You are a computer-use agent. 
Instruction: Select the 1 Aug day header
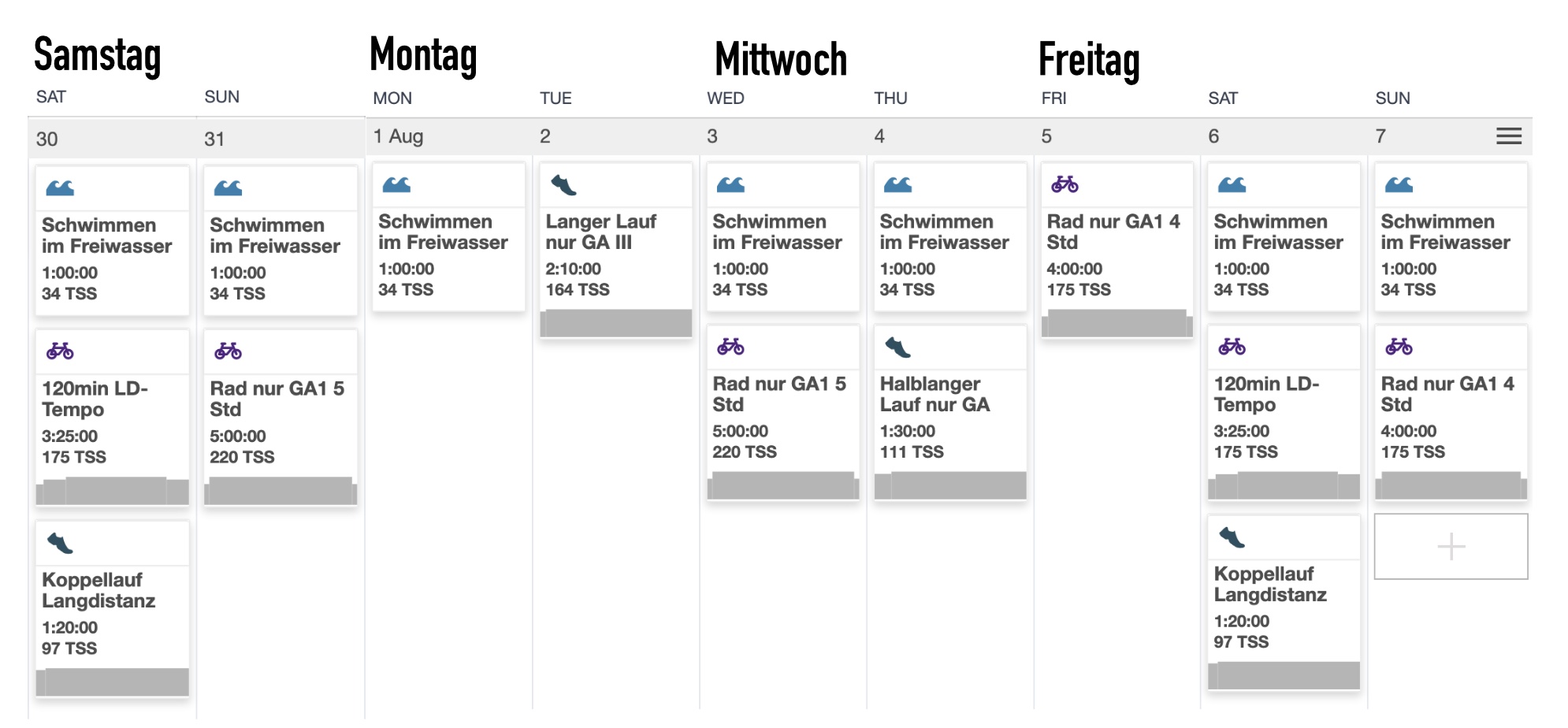(x=399, y=136)
